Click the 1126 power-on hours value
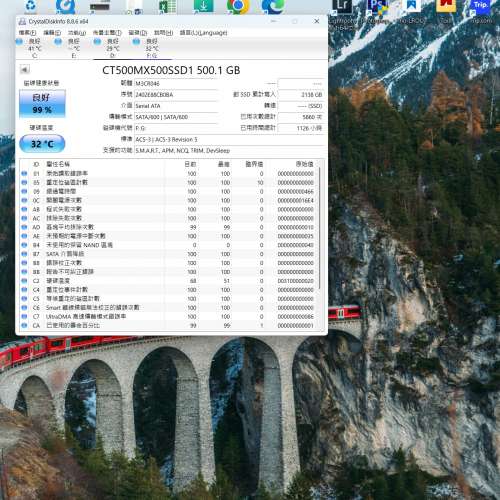This screenshot has height=500, width=500. tap(301, 128)
